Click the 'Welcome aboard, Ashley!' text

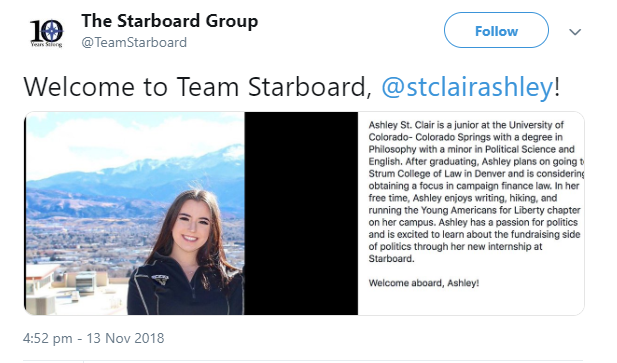coord(424,283)
